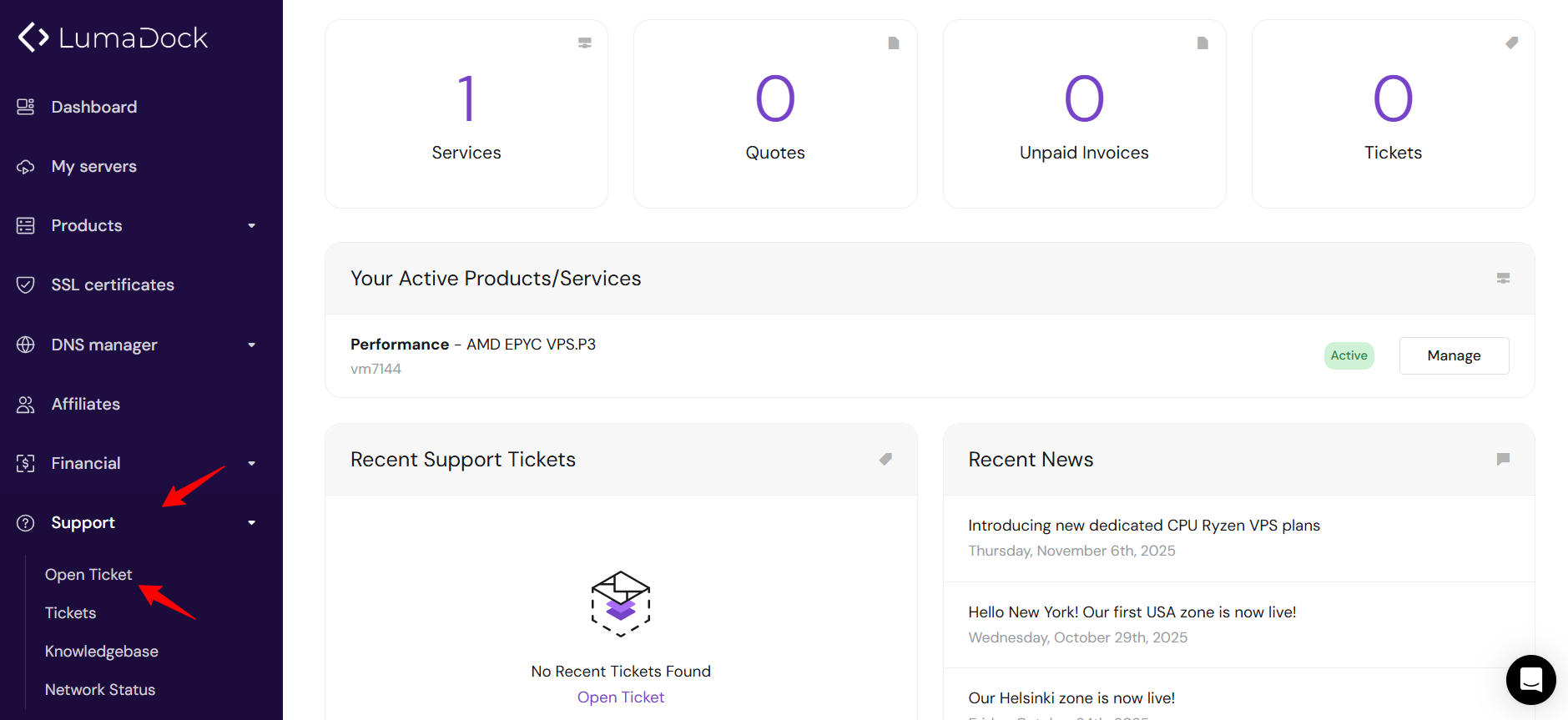Viewport: 1568px width, 720px height.
Task: Expand the Financial menu arrow
Action: coord(251,463)
